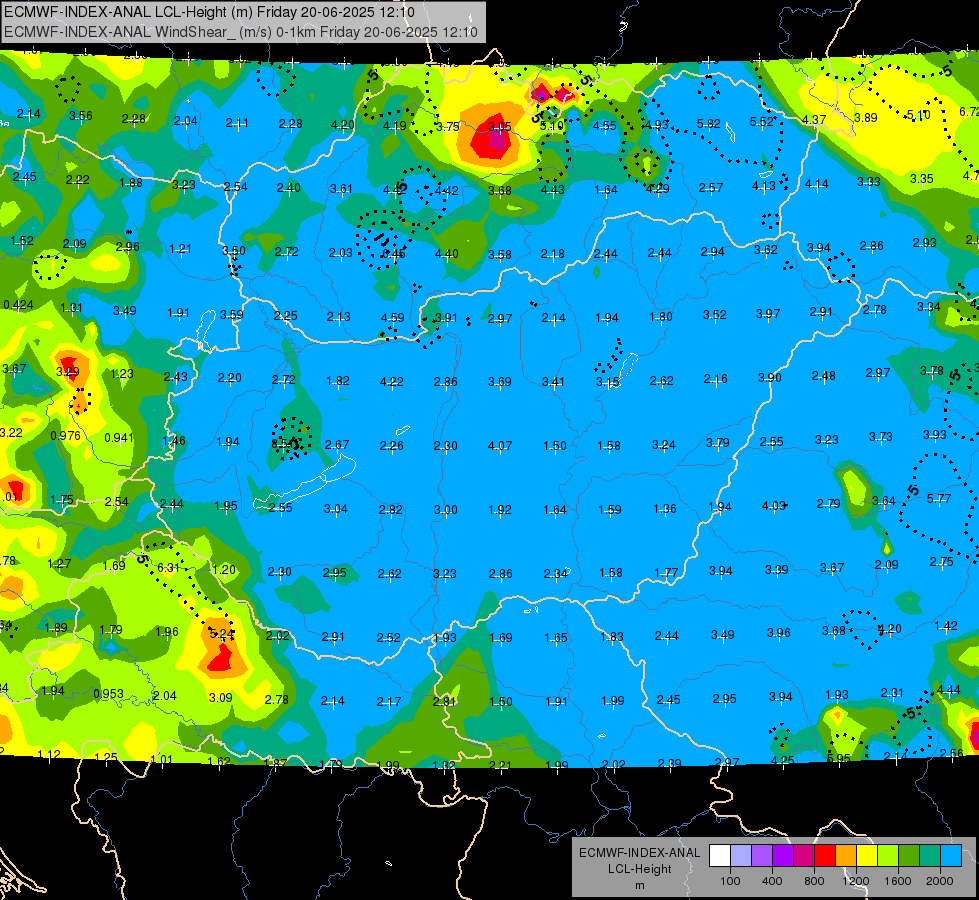Click the wind shear value 3.56
Viewport: 979px width, 900px height.
click(x=81, y=116)
